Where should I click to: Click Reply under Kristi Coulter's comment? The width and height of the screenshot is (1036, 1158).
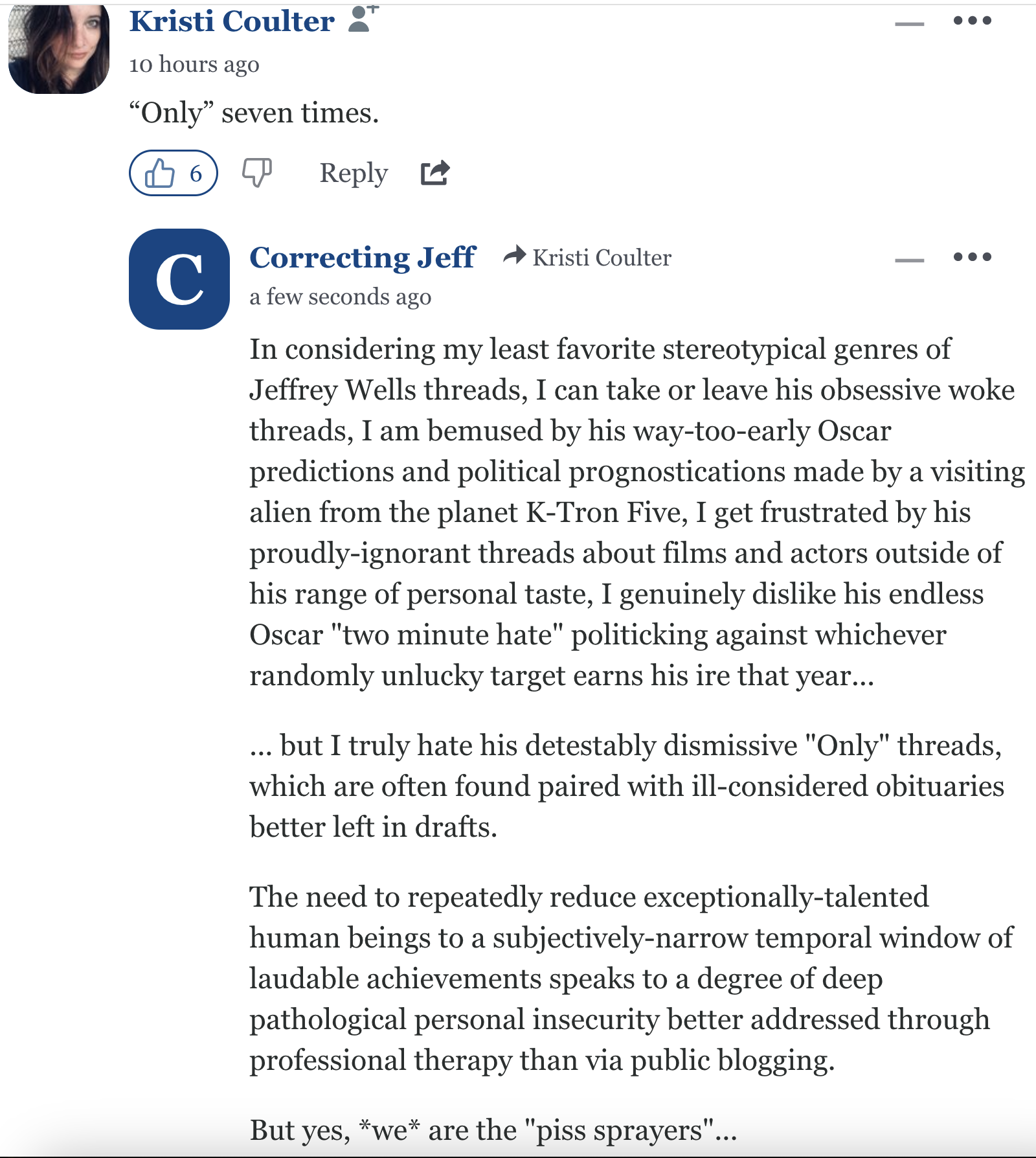pos(354,173)
